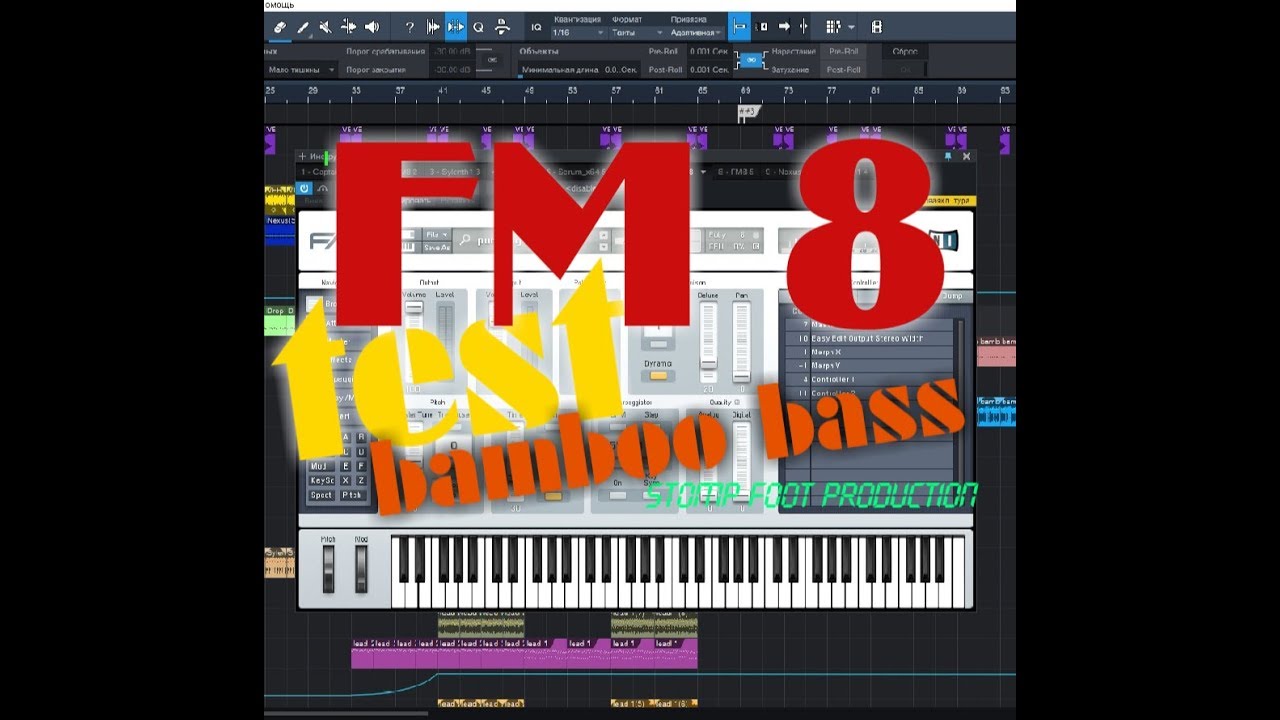The width and height of the screenshot is (1280, 720).
Task: Click the Spect navigator button in FM8
Action: pos(321,495)
